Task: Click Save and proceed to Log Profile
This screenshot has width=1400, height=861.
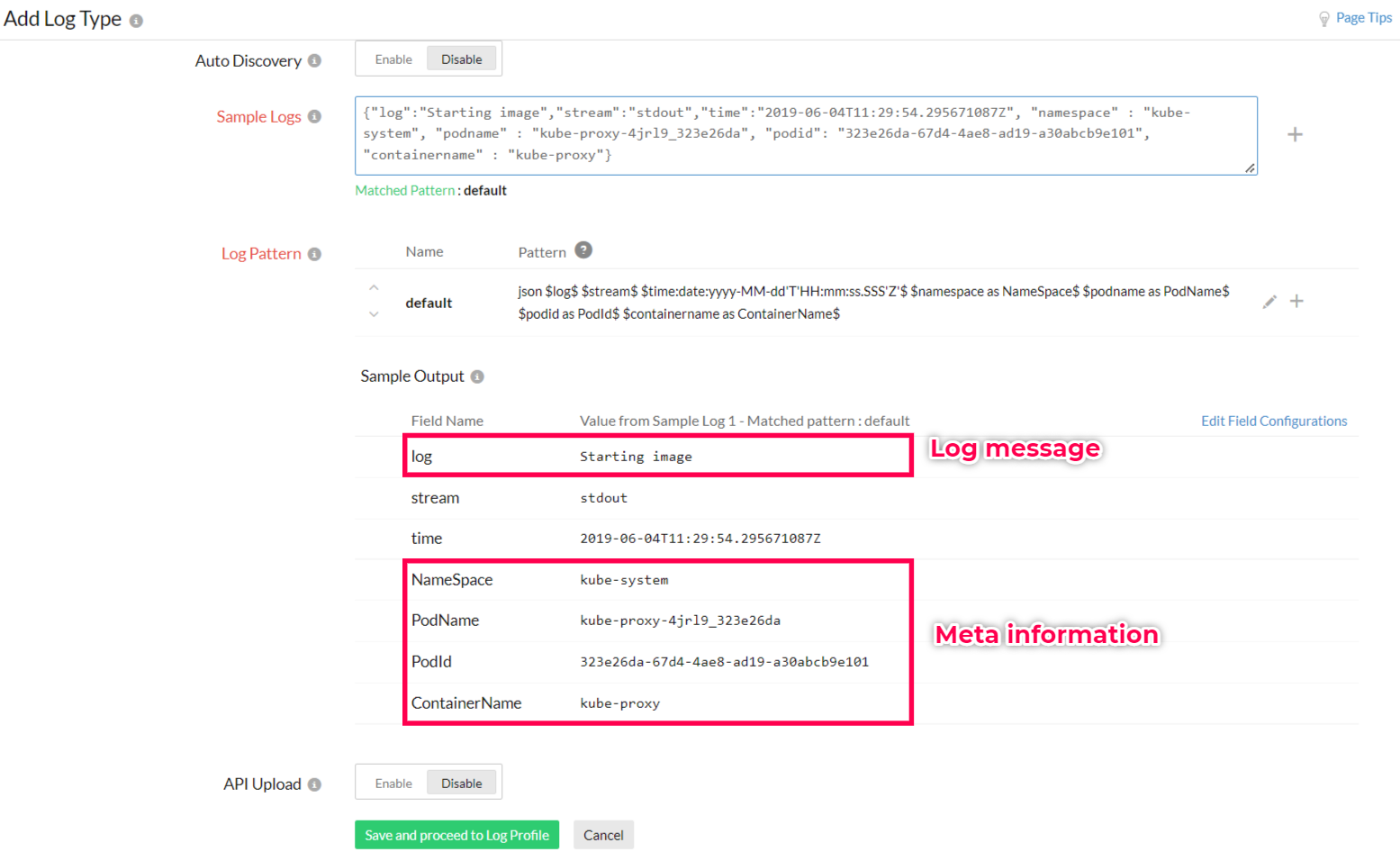Action: tap(456, 835)
